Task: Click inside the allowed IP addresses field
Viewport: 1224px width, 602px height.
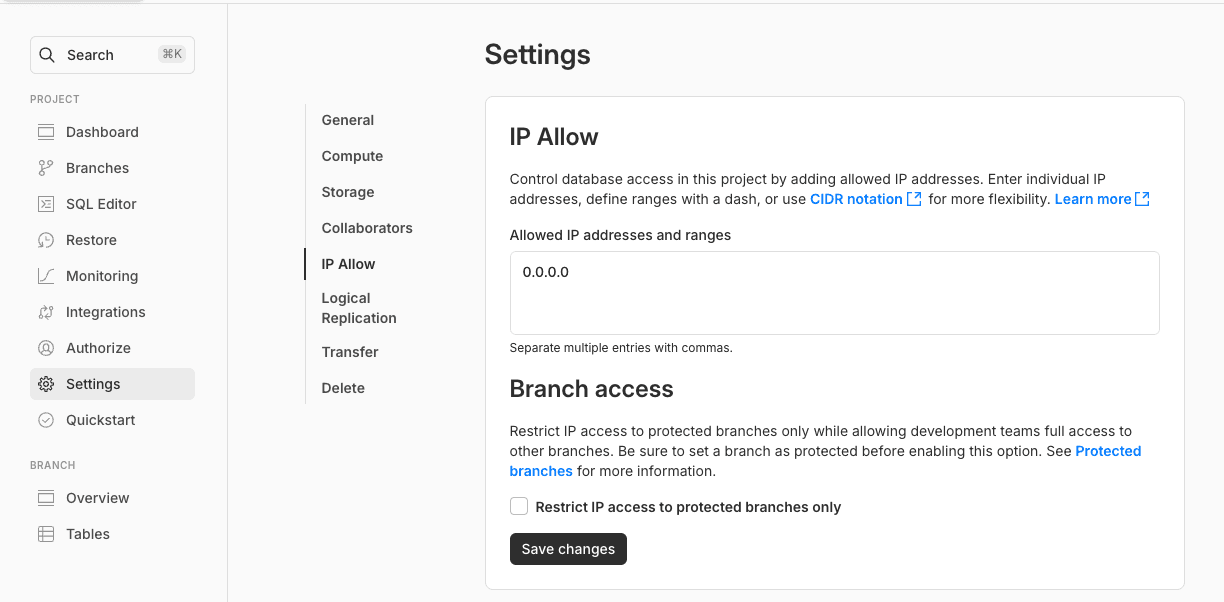Action: click(x=835, y=290)
